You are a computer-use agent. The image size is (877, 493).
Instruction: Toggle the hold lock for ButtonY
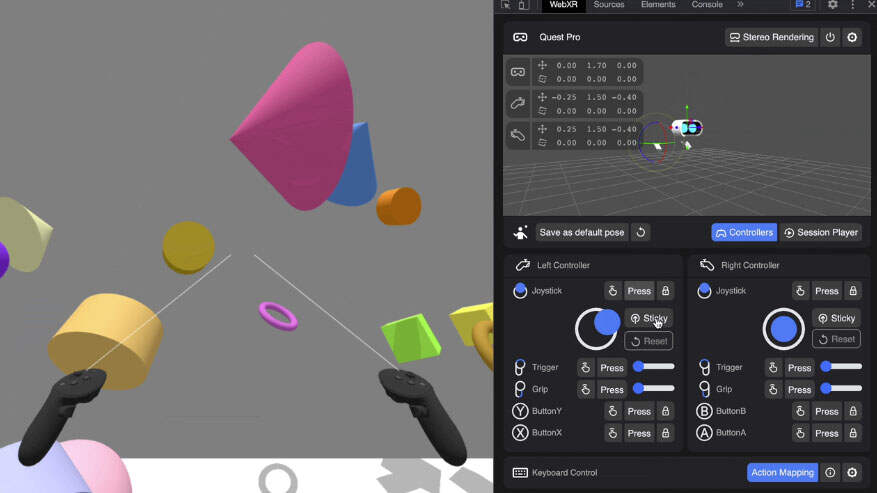tap(666, 411)
